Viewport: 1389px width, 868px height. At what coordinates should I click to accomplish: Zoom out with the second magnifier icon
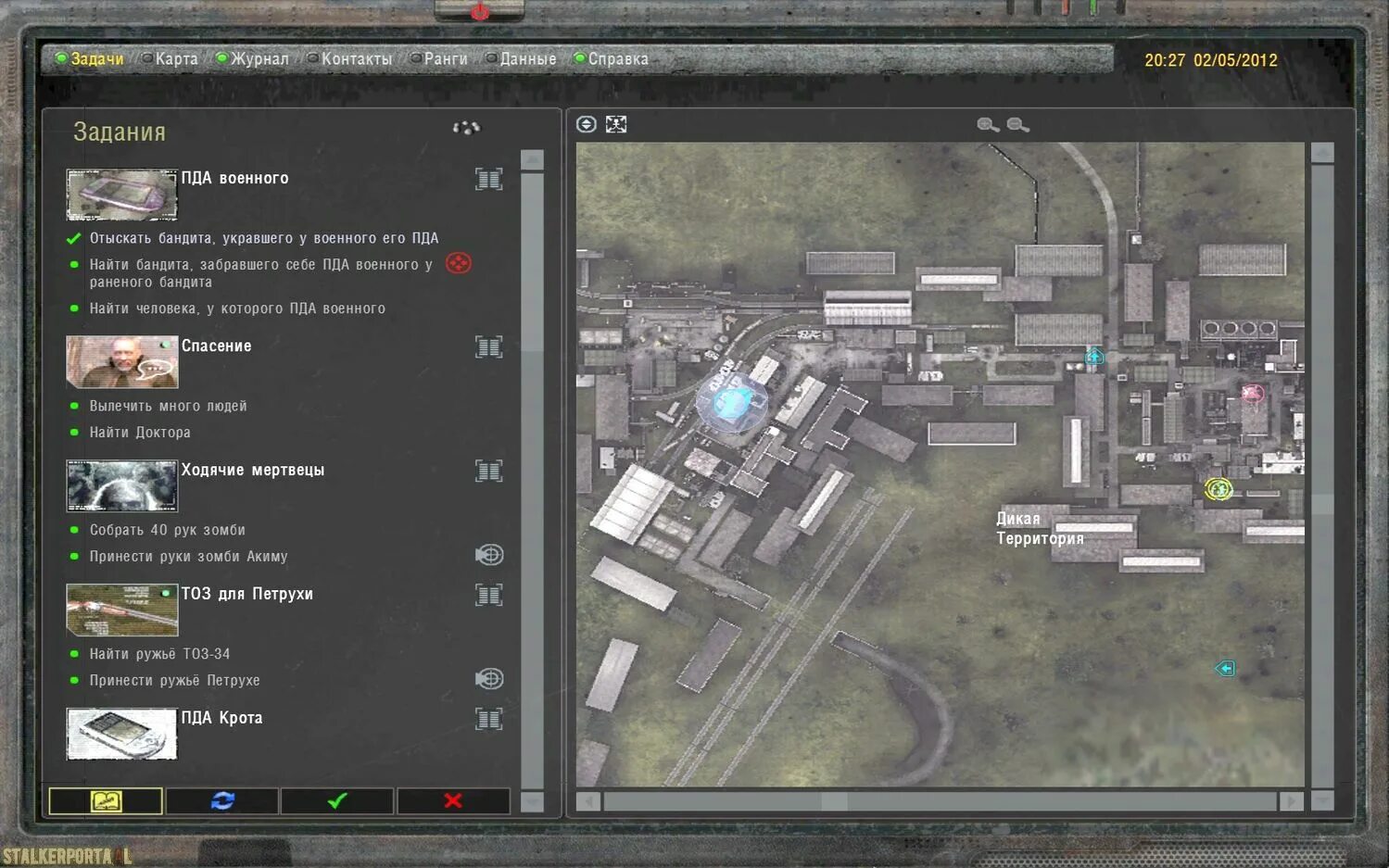coord(1018,125)
